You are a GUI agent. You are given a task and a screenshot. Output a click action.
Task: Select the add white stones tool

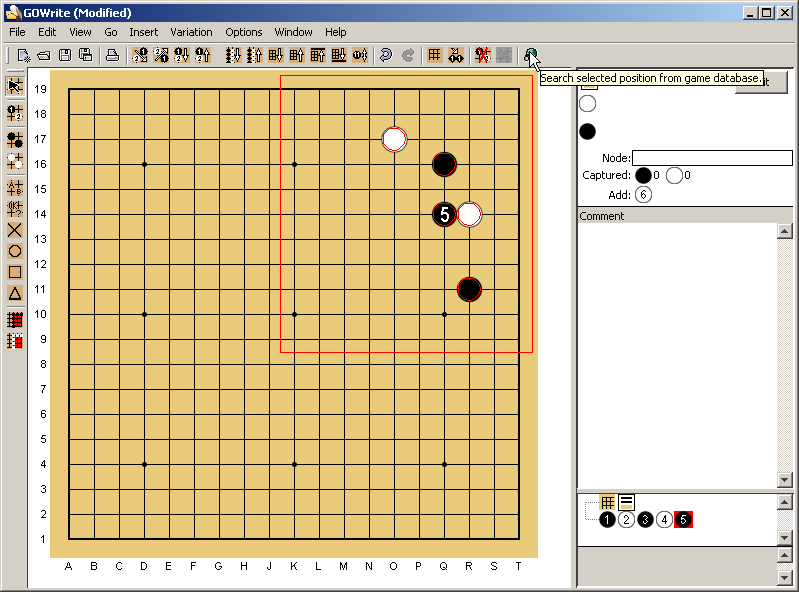coord(15,160)
